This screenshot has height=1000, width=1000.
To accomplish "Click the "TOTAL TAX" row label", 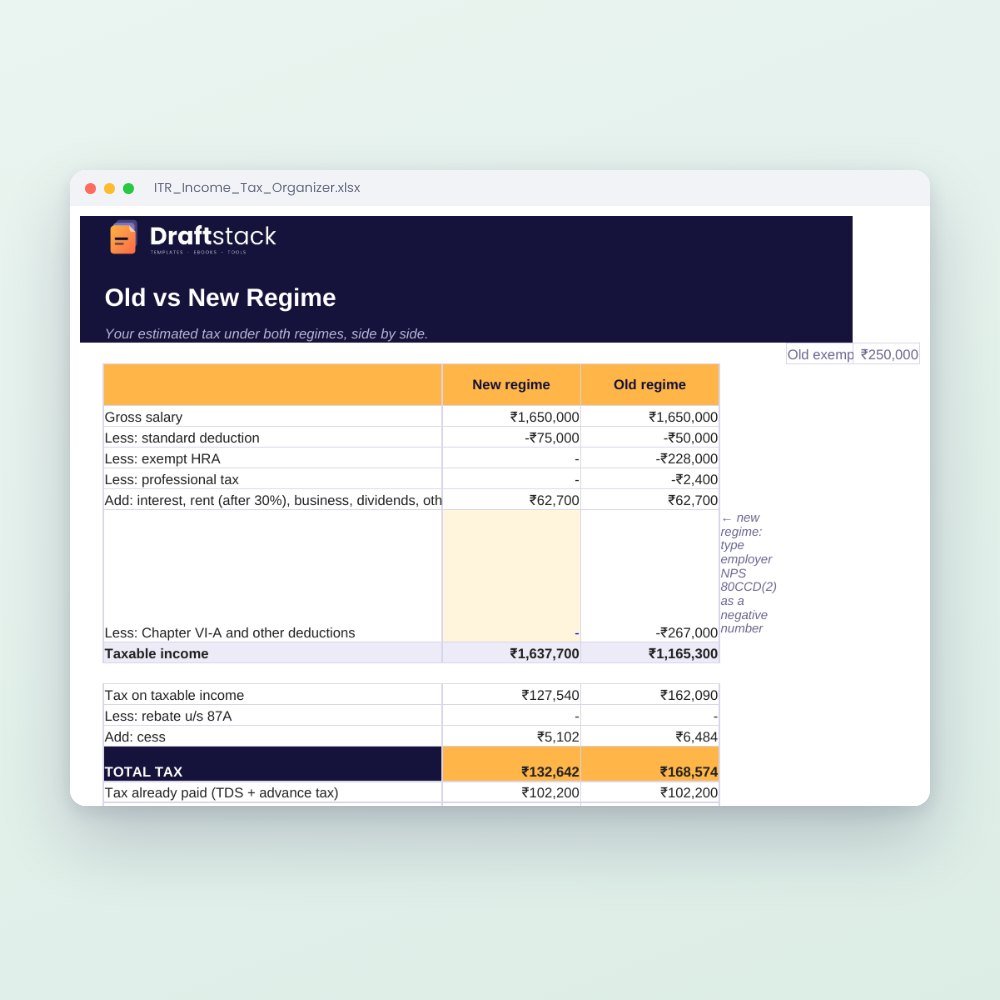I will (143, 772).
